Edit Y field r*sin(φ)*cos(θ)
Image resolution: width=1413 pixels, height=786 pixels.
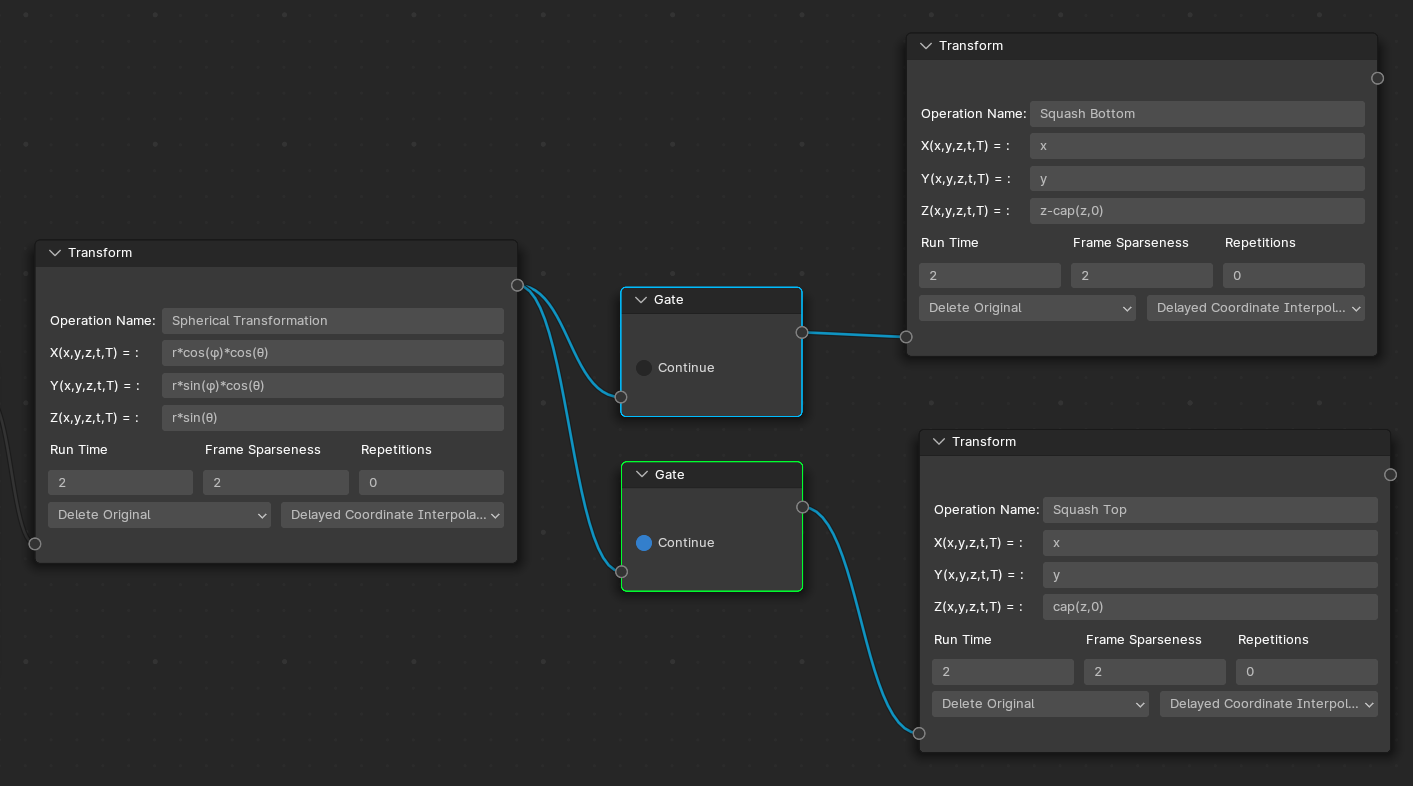pos(333,386)
